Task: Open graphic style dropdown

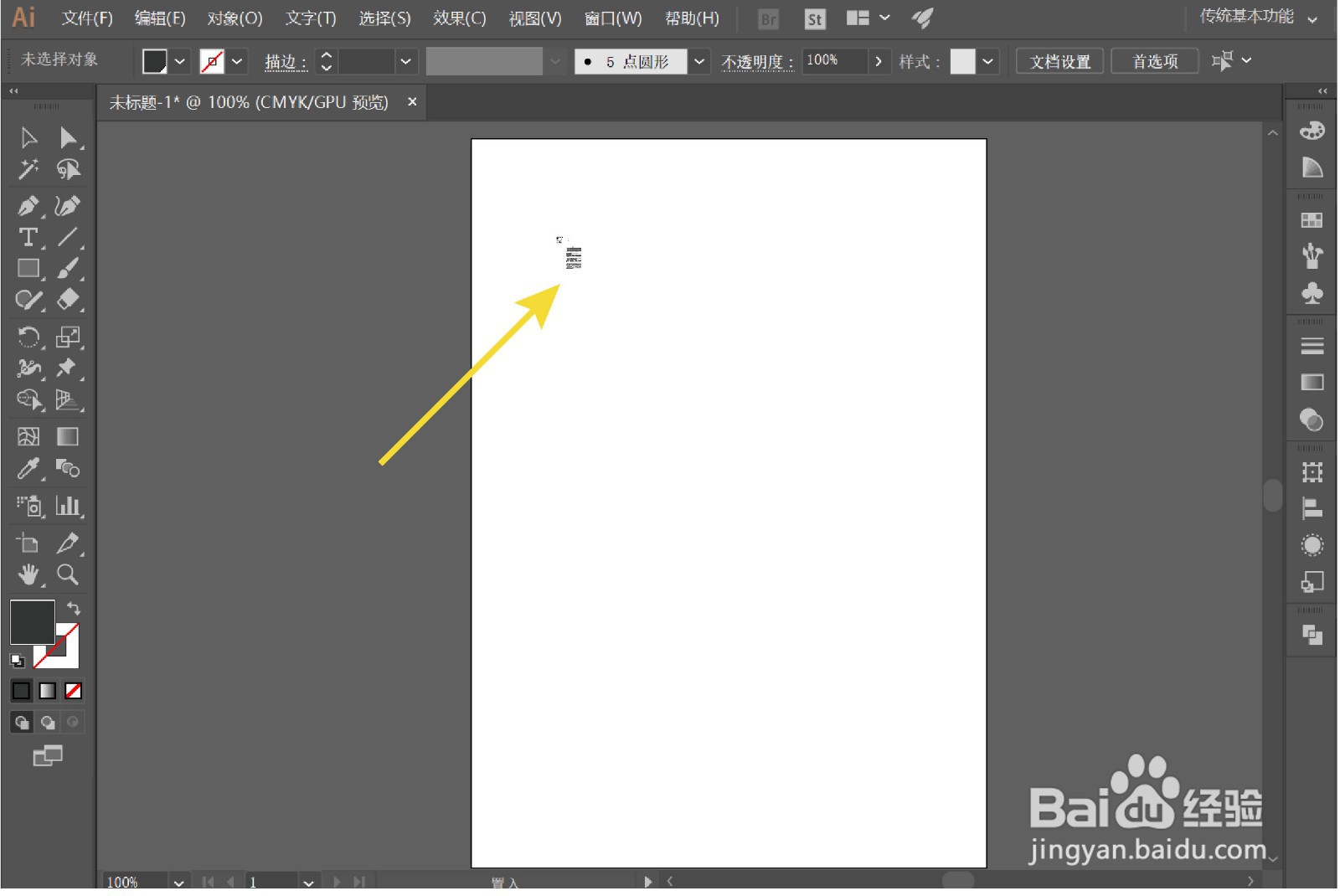Action: [x=988, y=61]
